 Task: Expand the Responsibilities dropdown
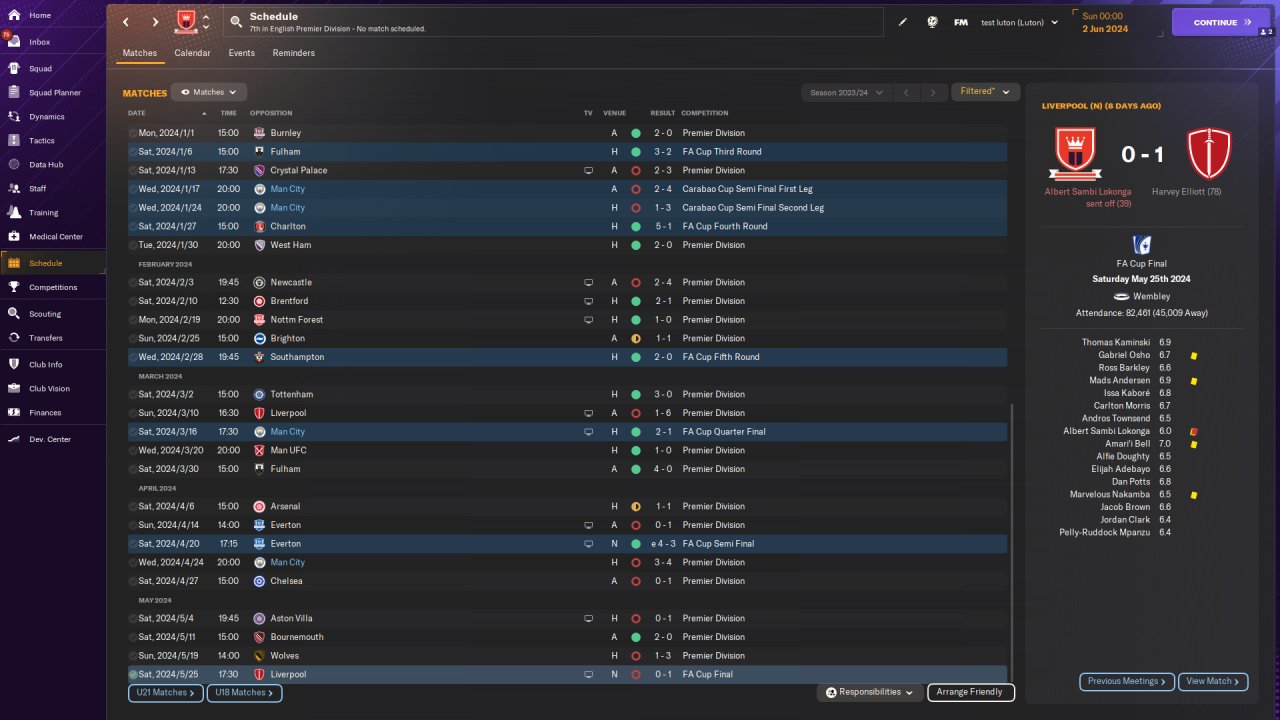870,692
